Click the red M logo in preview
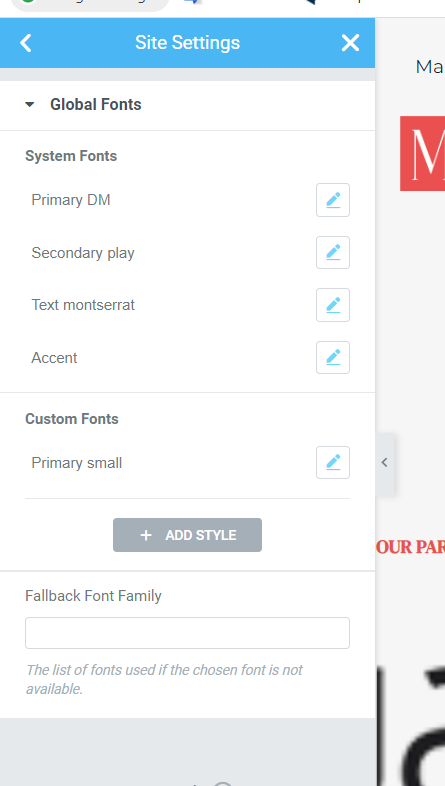The width and height of the screenshot is (445, 786). pos(422,153)
